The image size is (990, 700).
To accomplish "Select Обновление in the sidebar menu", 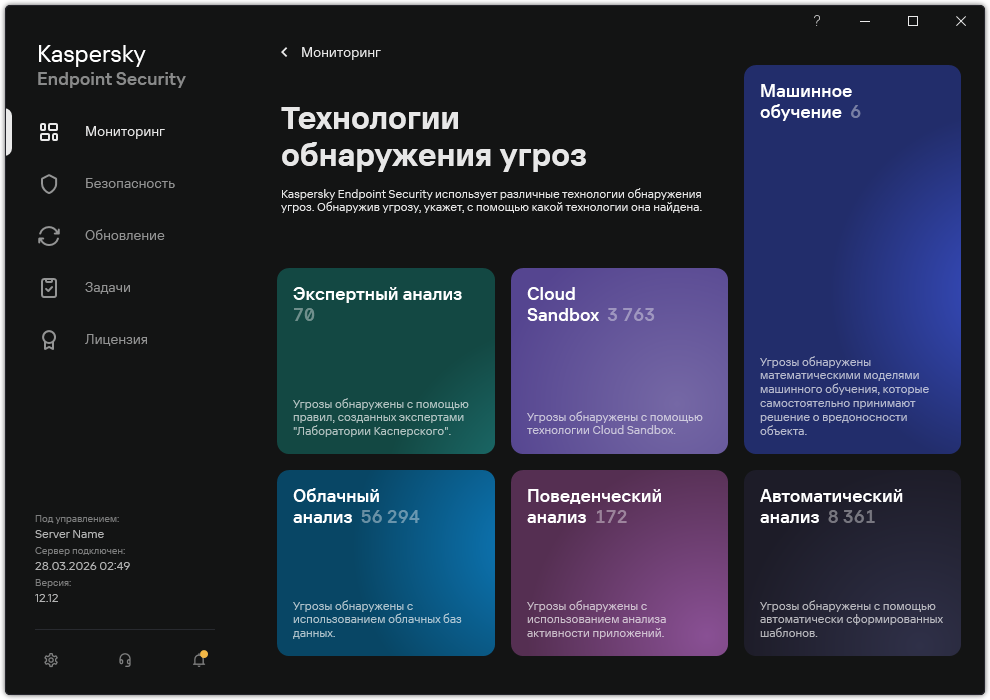I will point(125,235).
